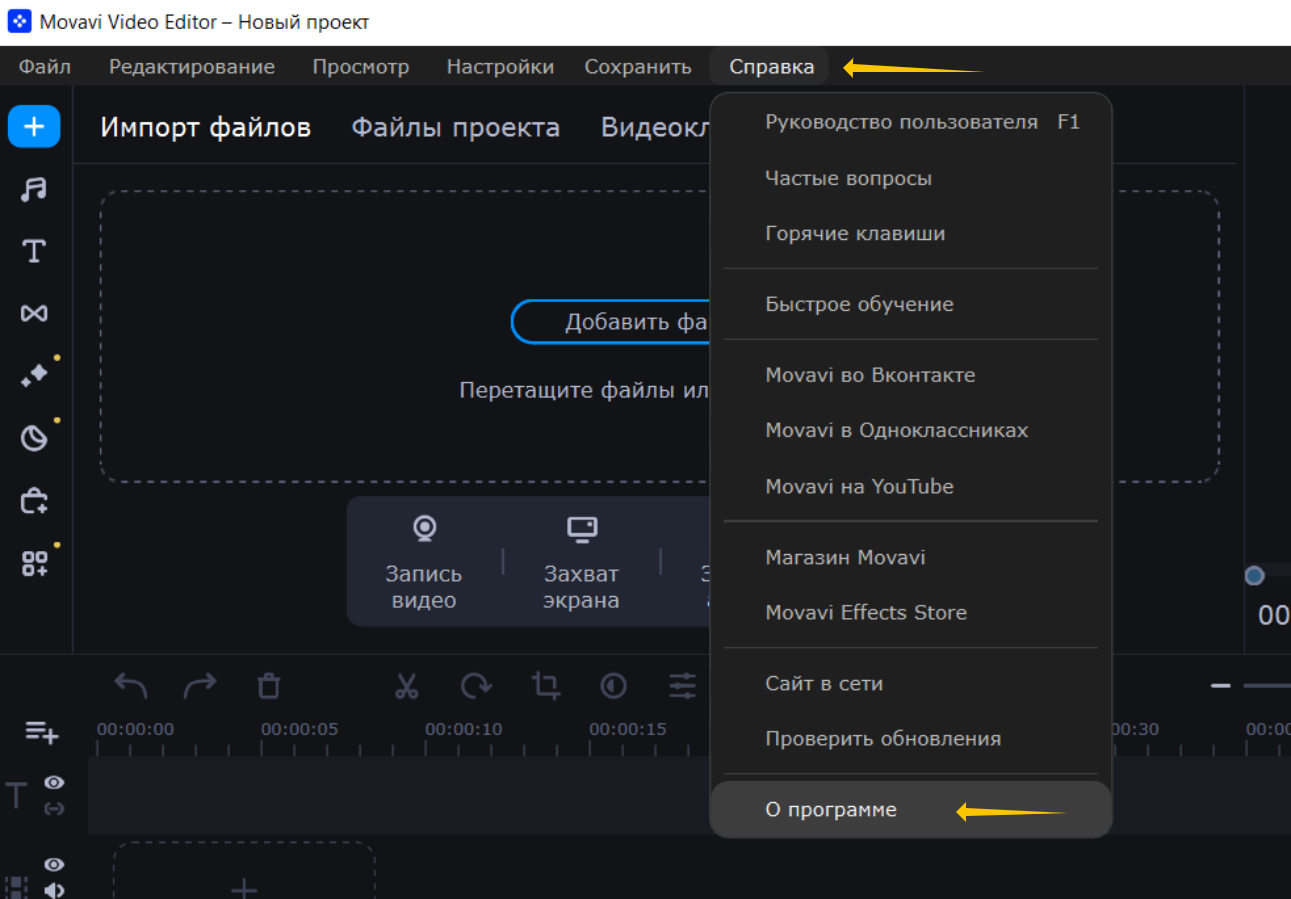Open the Effects sparkle panel
This screenshot has height=899, width=1291.
pyautogui.click(x=34, y=376)
